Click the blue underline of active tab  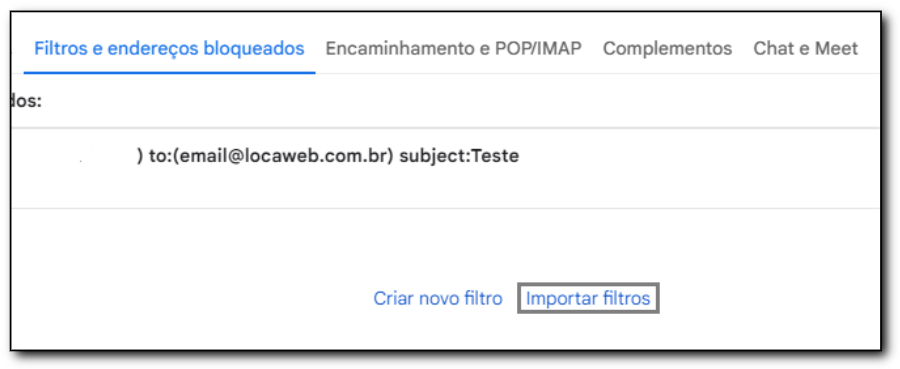169,73
